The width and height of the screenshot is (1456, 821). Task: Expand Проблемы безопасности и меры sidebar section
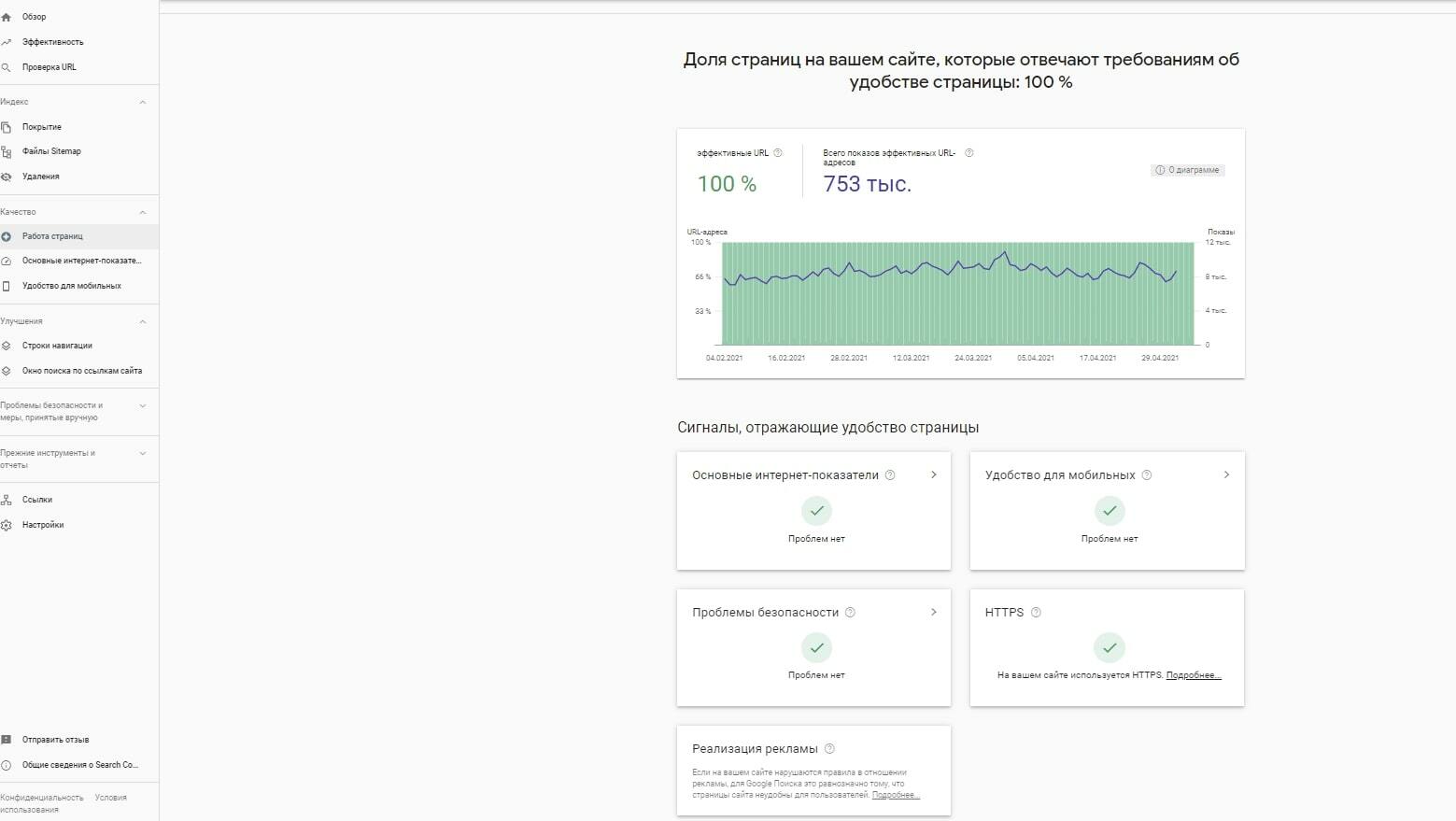(142, 405)
